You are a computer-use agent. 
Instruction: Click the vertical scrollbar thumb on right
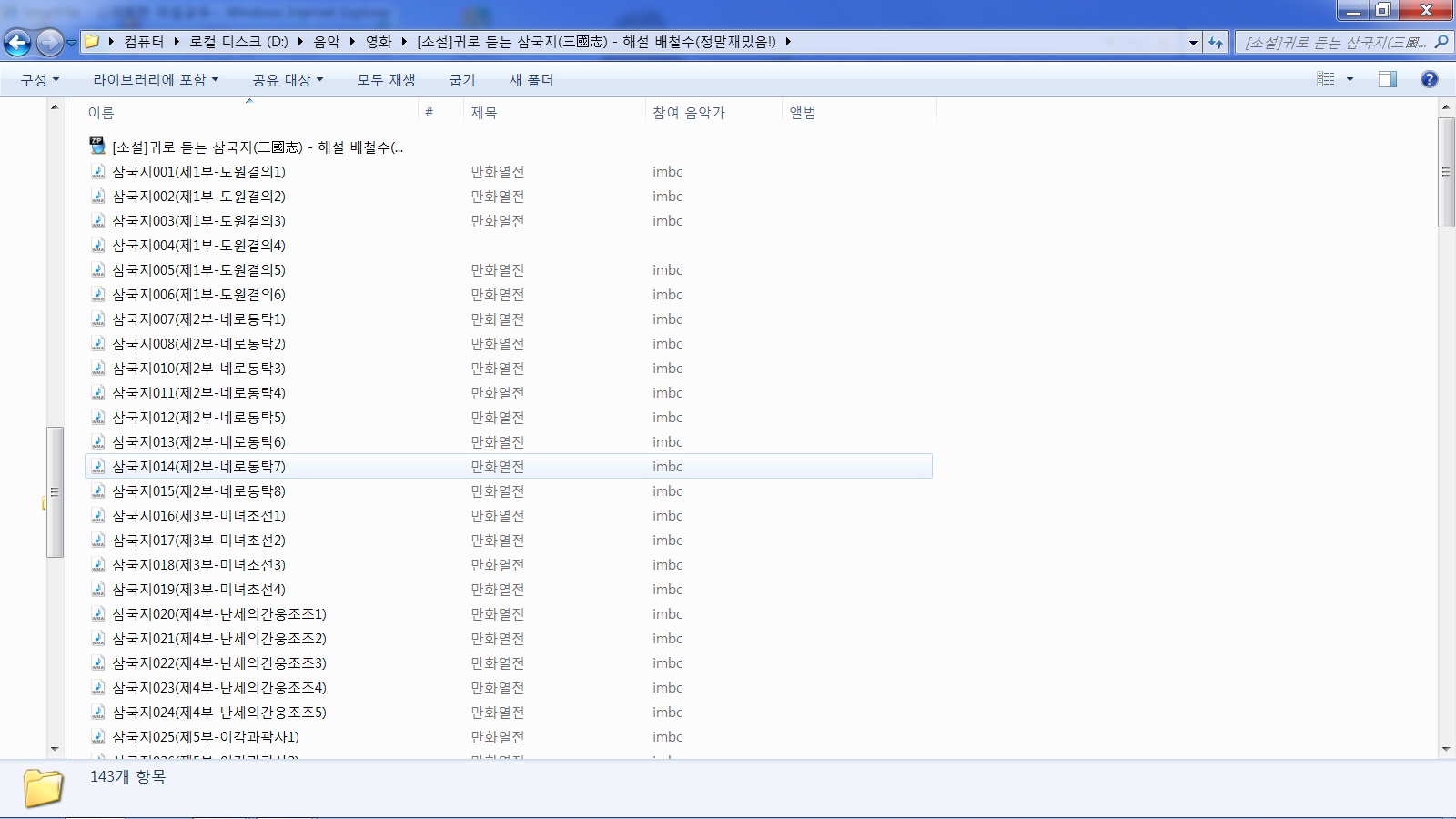pos(1446,172)
